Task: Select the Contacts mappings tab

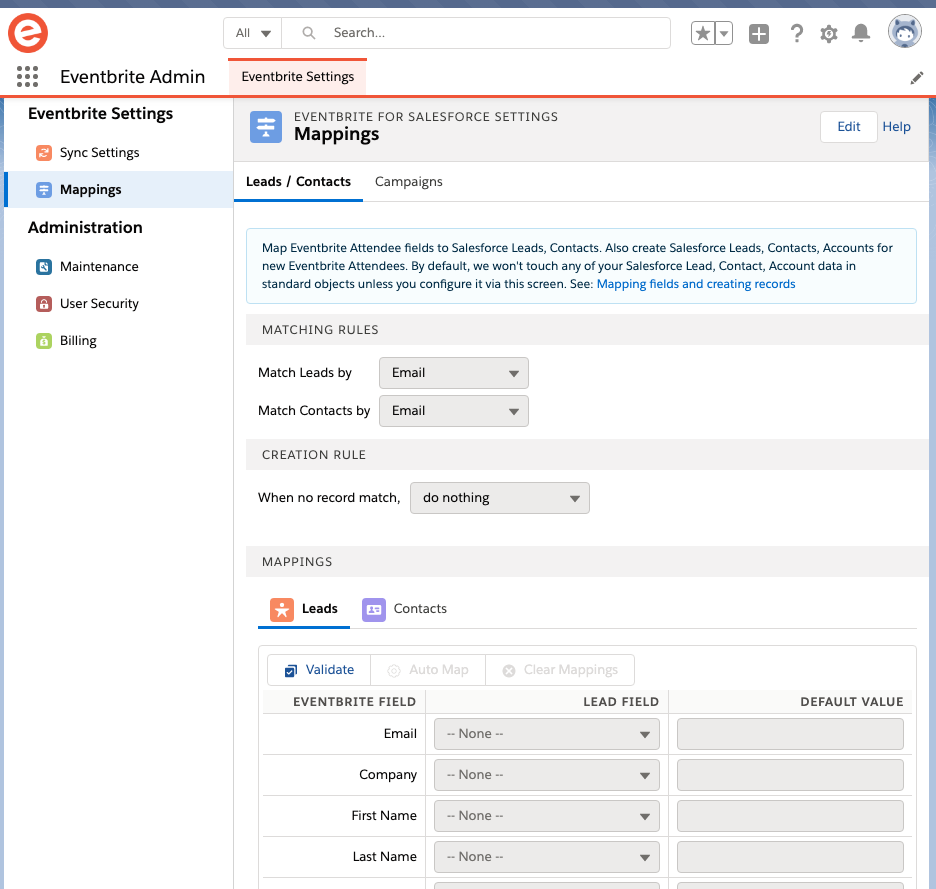Action: pyautogui.click(x=404, y=609)
